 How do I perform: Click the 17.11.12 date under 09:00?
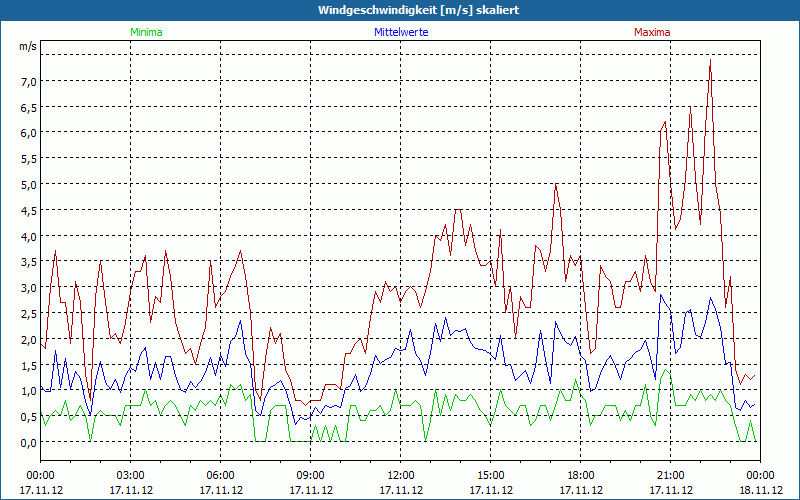point(311,490)
